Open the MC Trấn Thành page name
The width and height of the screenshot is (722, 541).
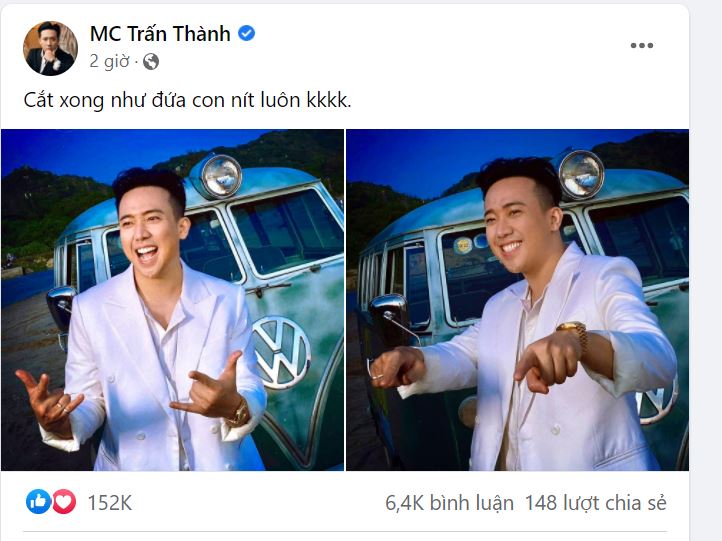(160, 34)
